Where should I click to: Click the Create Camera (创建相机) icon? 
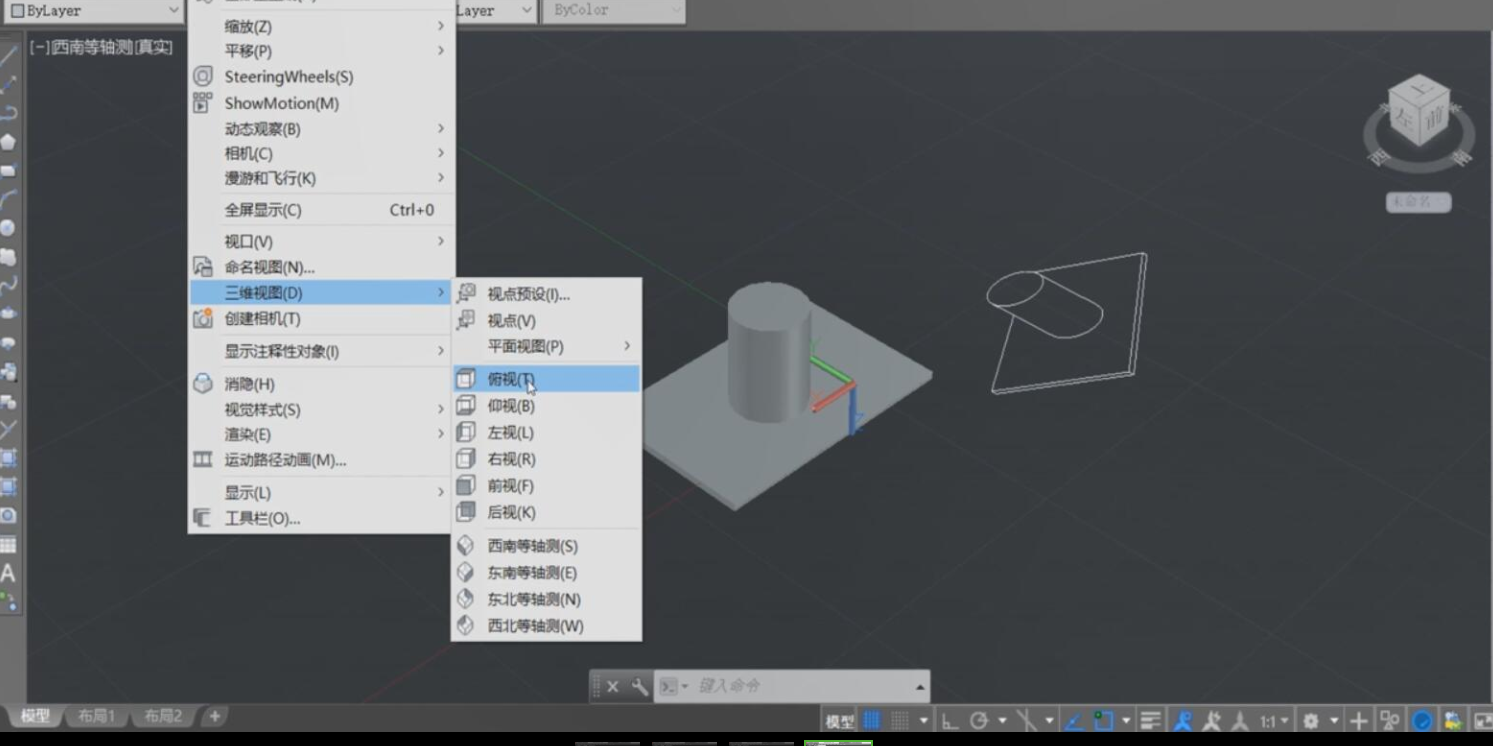pos(203,318)
